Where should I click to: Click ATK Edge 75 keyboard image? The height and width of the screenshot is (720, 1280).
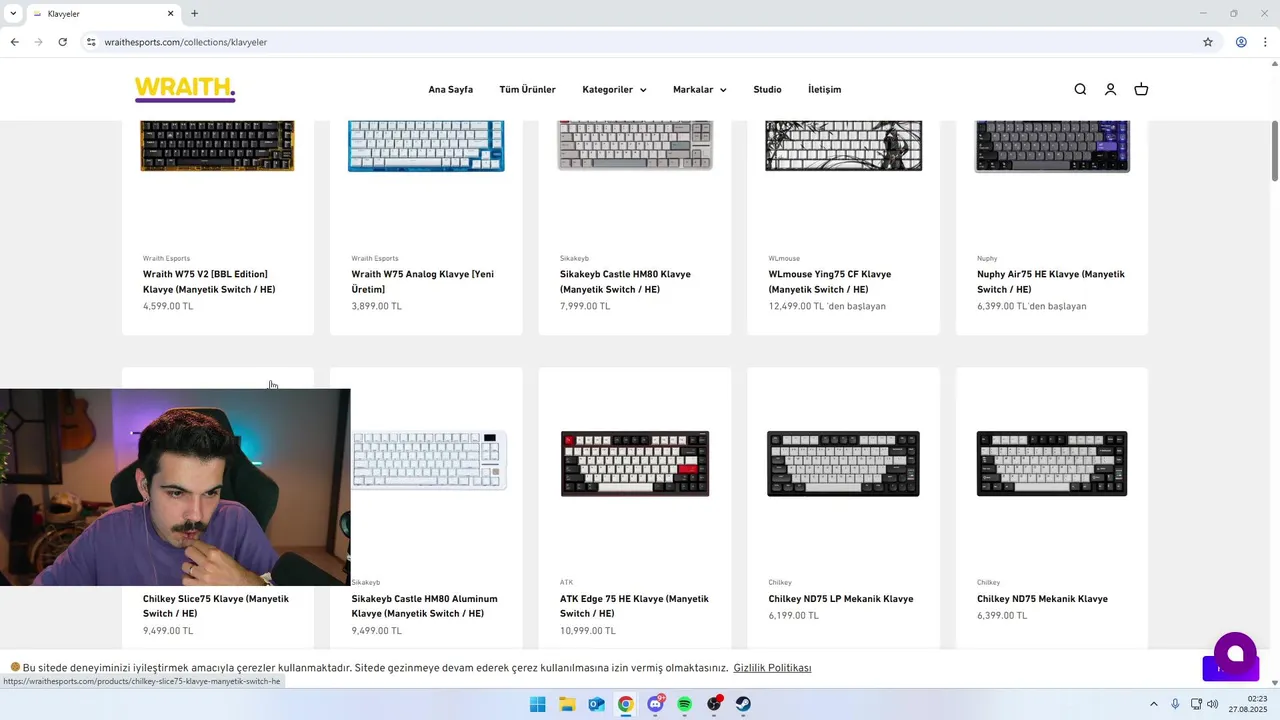[x=635, y=463]
